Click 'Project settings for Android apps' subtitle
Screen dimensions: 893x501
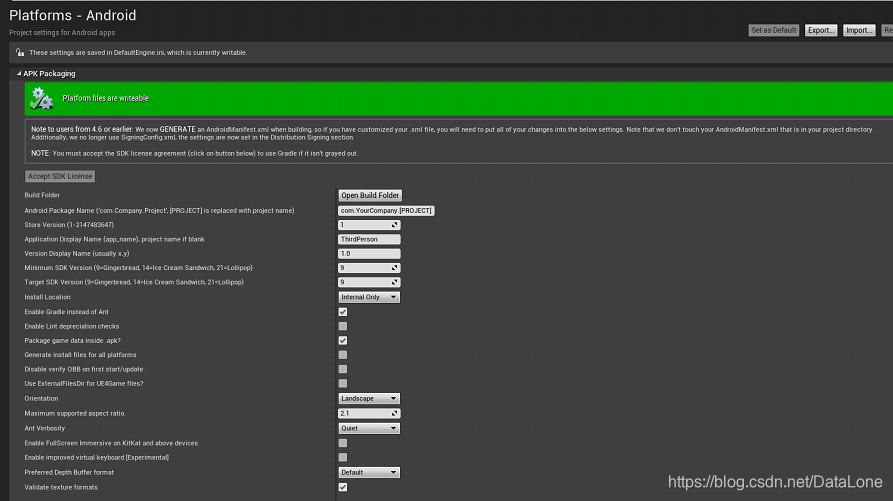coord(62,32)
